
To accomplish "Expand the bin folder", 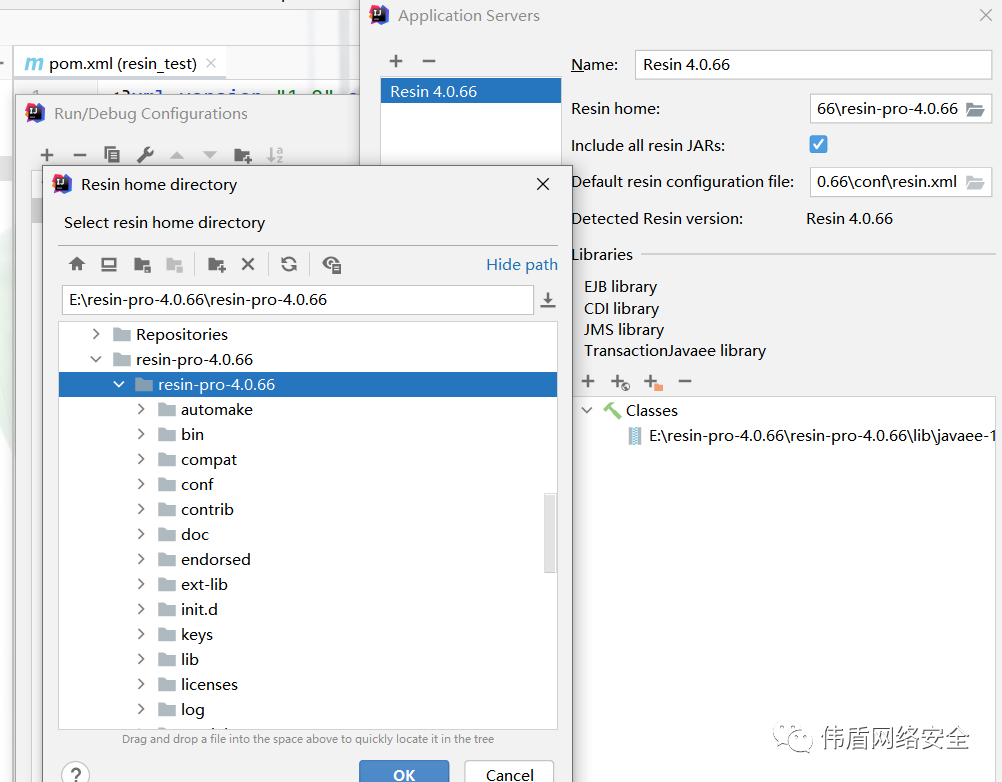I will tap(141, 434).
